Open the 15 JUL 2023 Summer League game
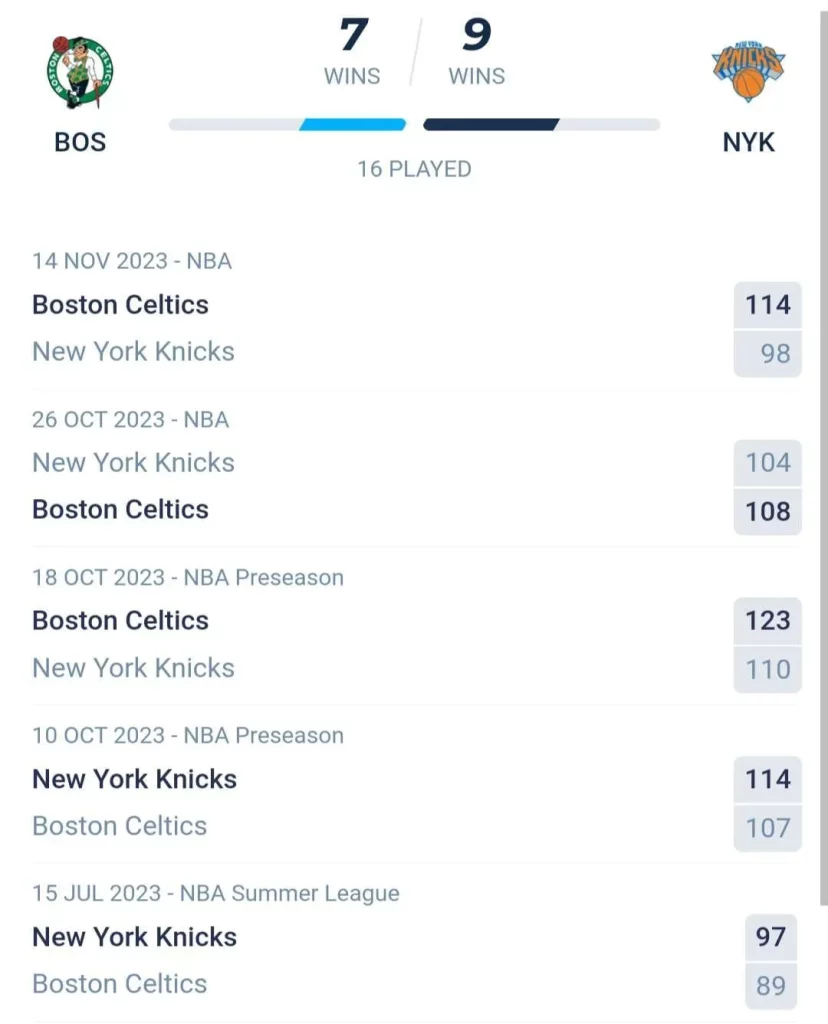This screenshot has height=1024, width=828. click(216, 893)
